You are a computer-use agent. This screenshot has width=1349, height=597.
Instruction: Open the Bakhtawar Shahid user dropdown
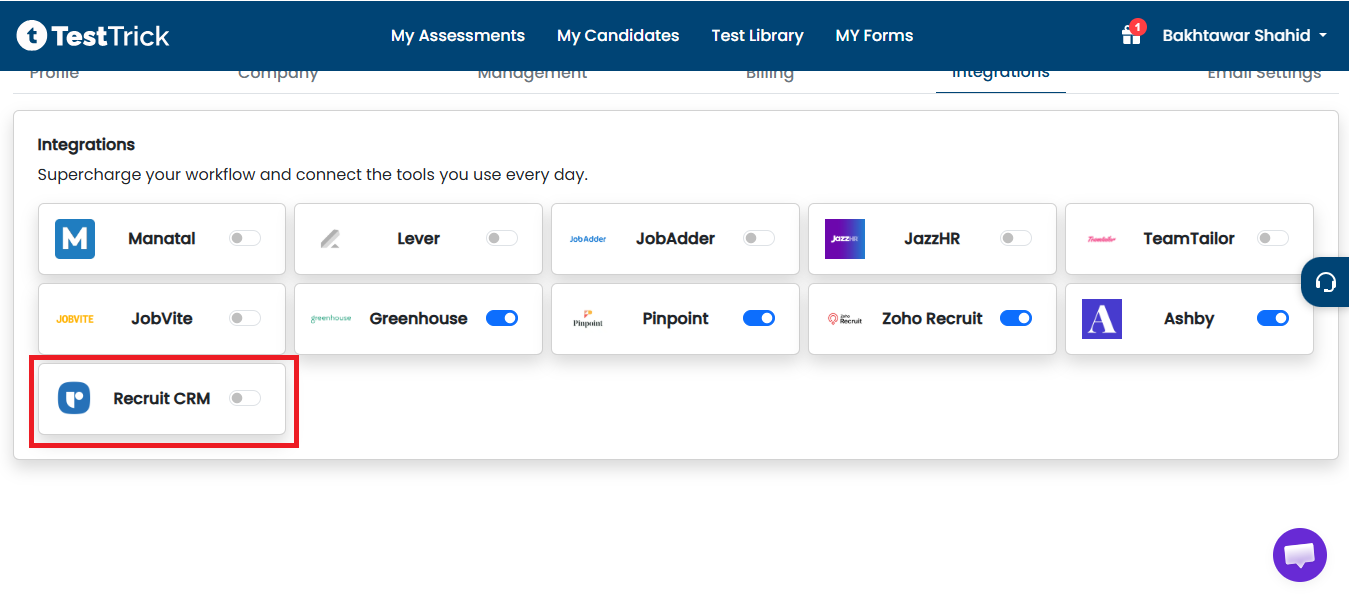1245,35
